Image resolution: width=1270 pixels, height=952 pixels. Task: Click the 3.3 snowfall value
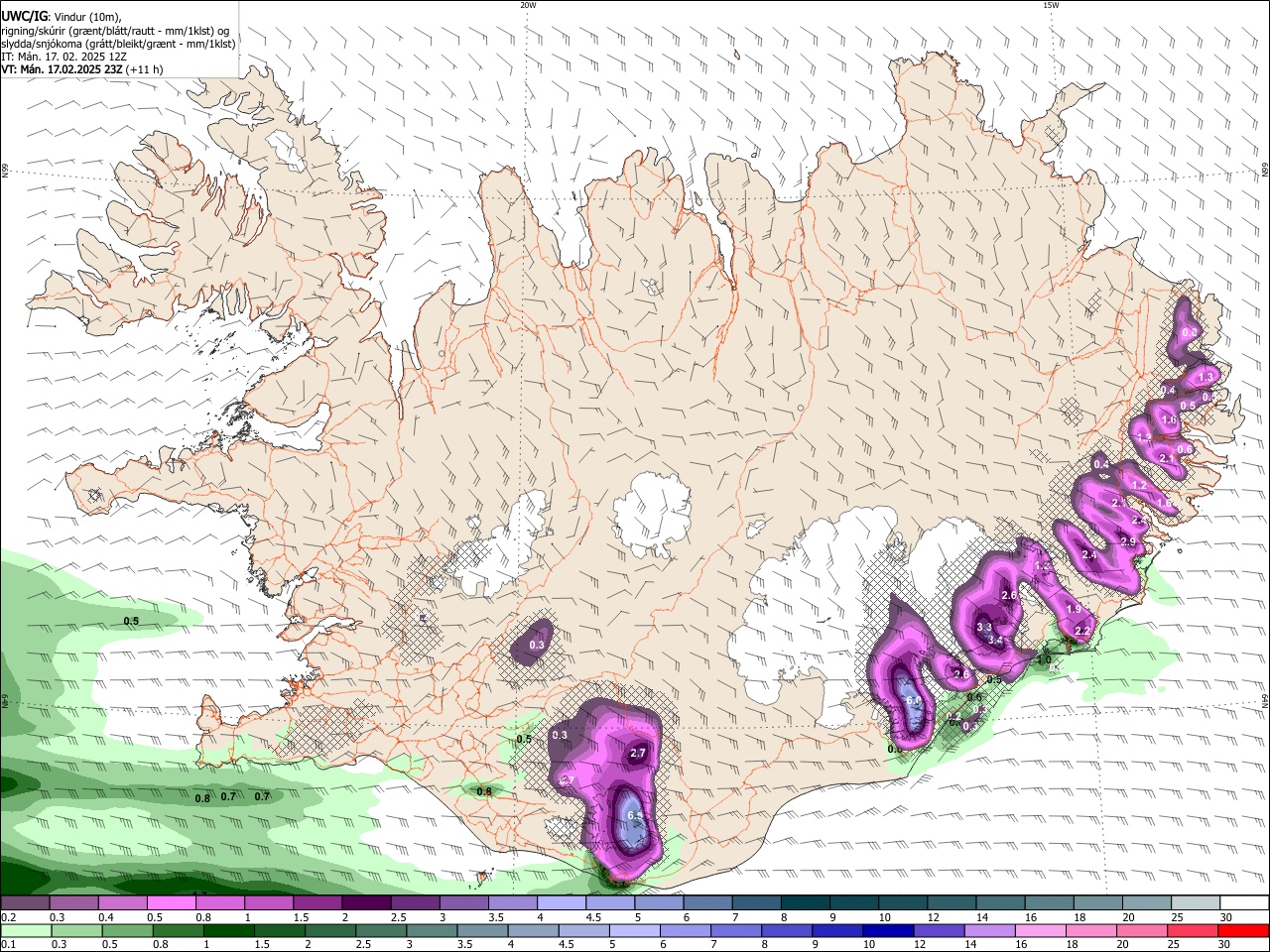[984, 627]
